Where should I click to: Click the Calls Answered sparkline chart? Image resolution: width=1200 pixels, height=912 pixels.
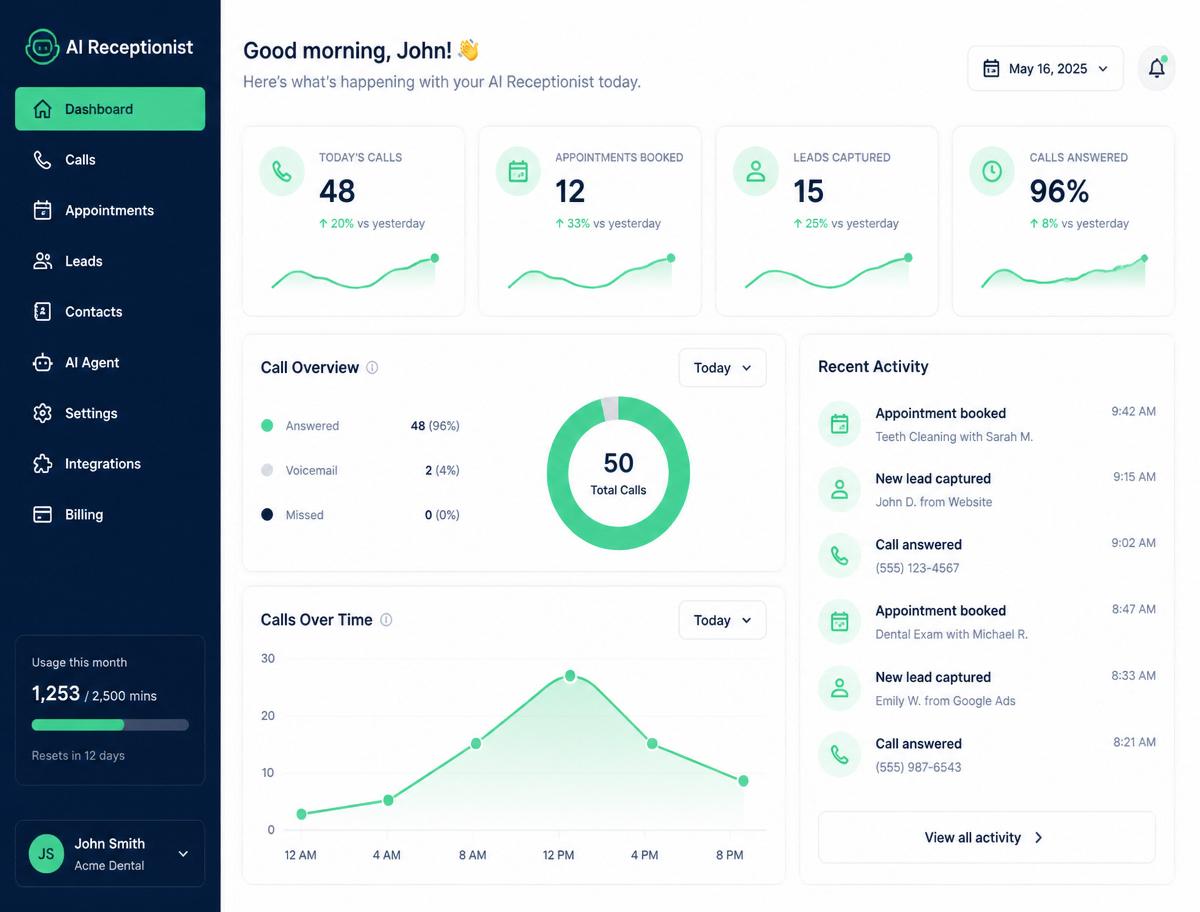[1064, 273]
